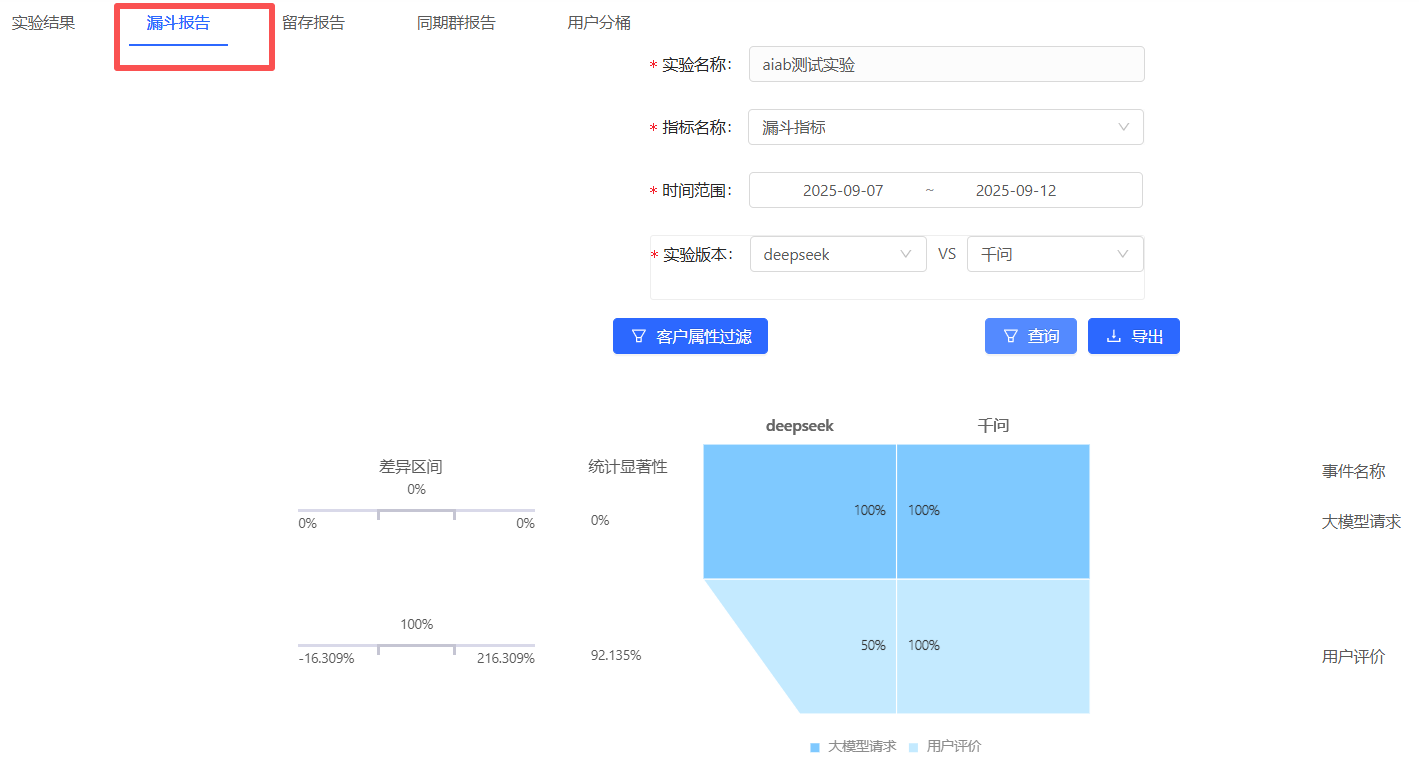Open the 实验结果 tab

(x=43, y=23)
